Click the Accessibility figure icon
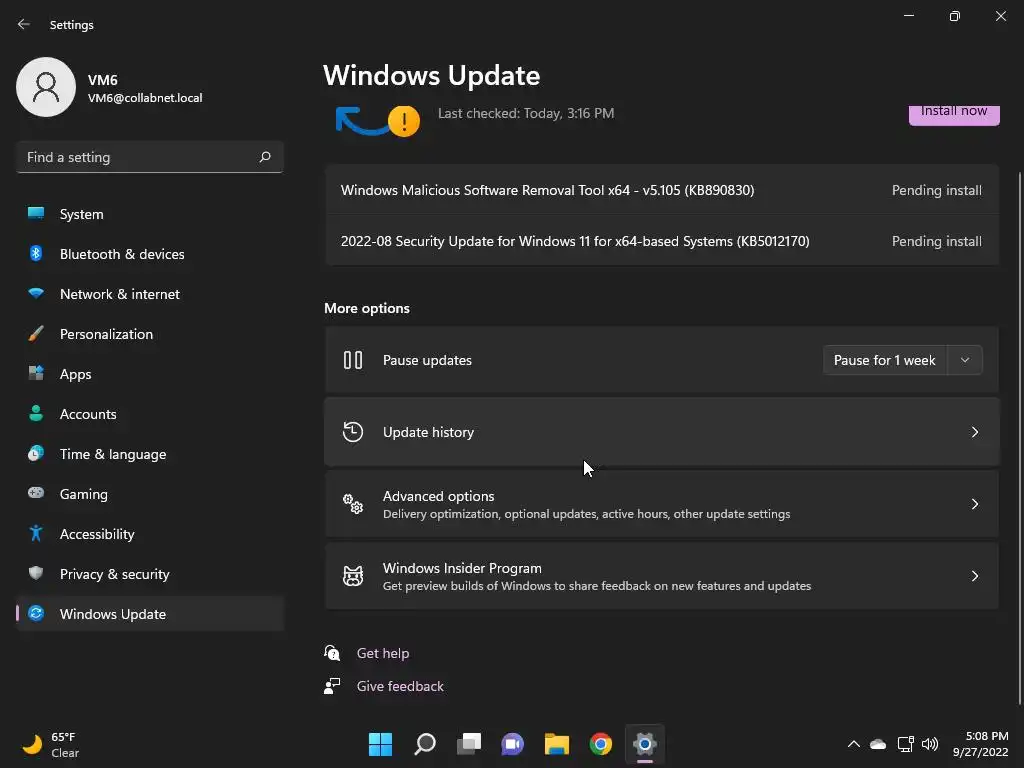This screenshot has width=1024, height=768. (x=36, y=534)
